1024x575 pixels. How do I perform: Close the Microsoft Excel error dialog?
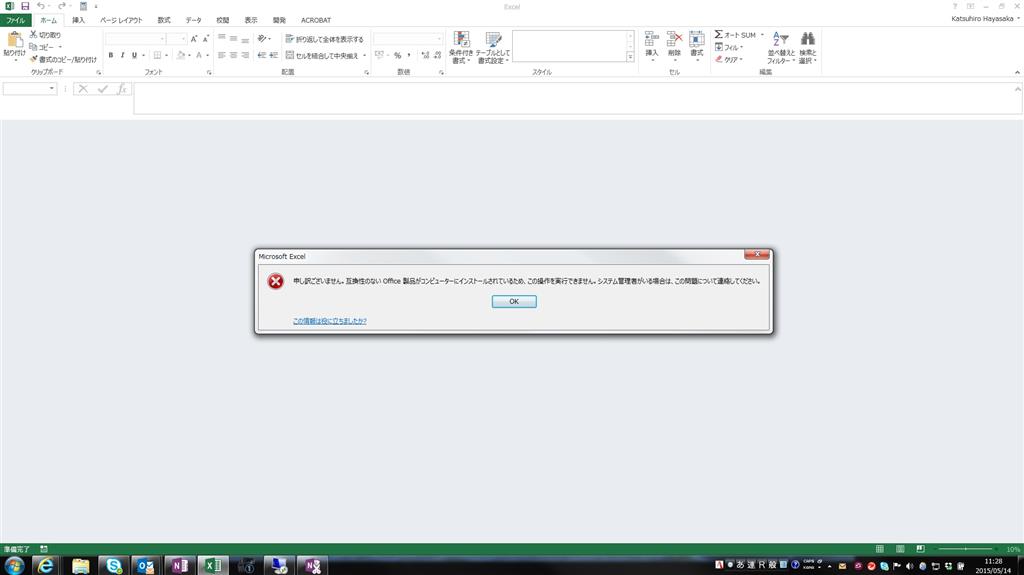pos(756,254)
